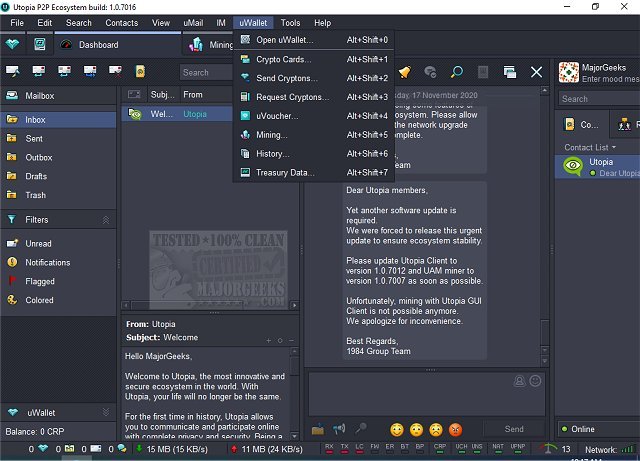Choose uVoucher from the uWallet menu
Viewport: 640px width, 461px height.
point(313,116)
